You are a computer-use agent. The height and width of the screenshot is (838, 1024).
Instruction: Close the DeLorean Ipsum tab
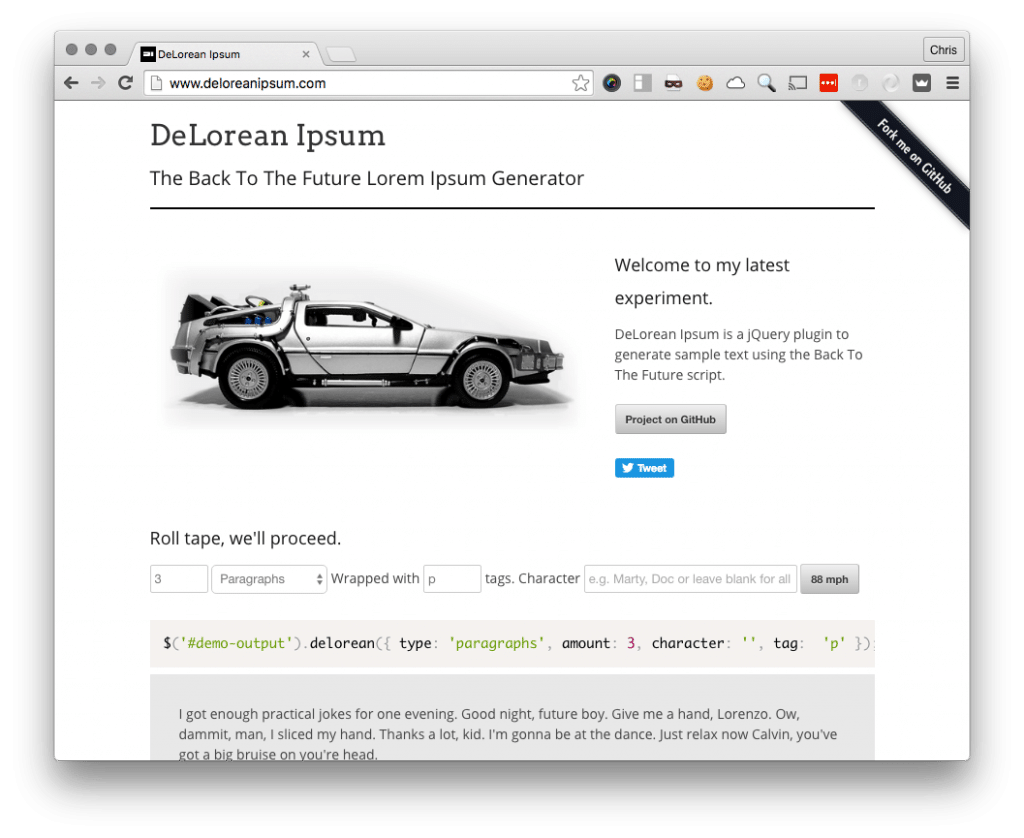[x=306, y=54]
